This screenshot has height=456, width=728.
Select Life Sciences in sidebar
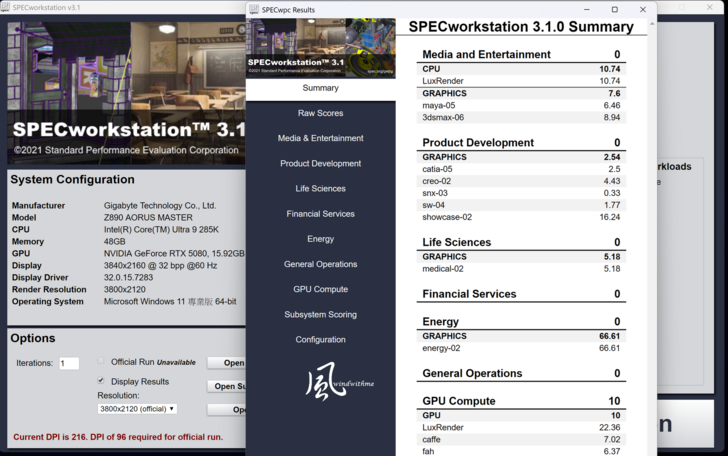320,189
